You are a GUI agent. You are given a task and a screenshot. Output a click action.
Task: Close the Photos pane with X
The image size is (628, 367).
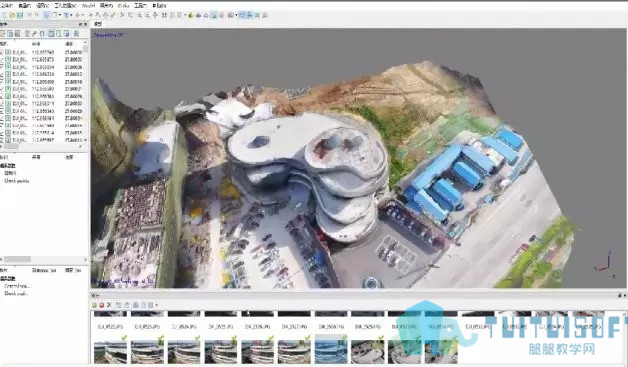tap(625, 295)
